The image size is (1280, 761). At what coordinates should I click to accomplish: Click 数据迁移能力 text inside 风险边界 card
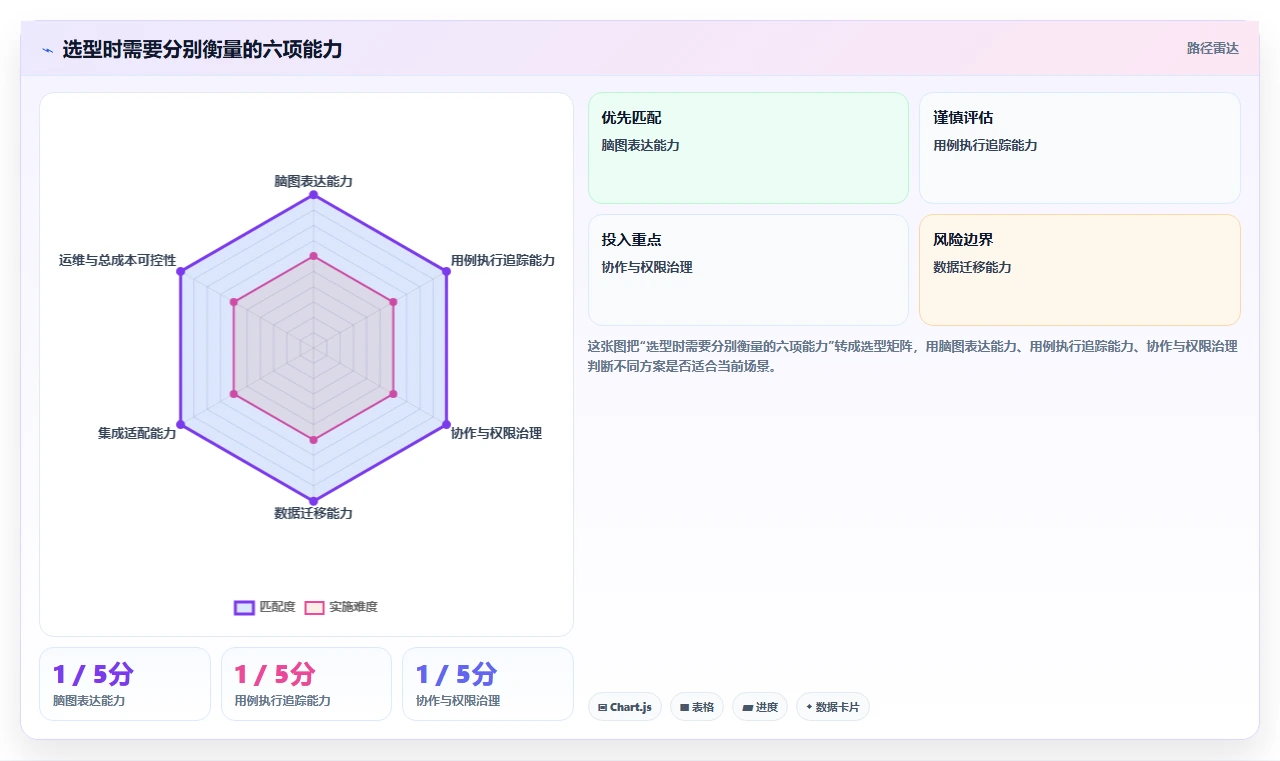click(972, 267)
